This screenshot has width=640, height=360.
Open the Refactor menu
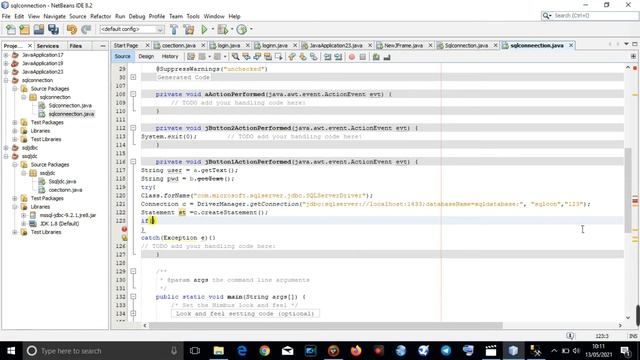100,16
